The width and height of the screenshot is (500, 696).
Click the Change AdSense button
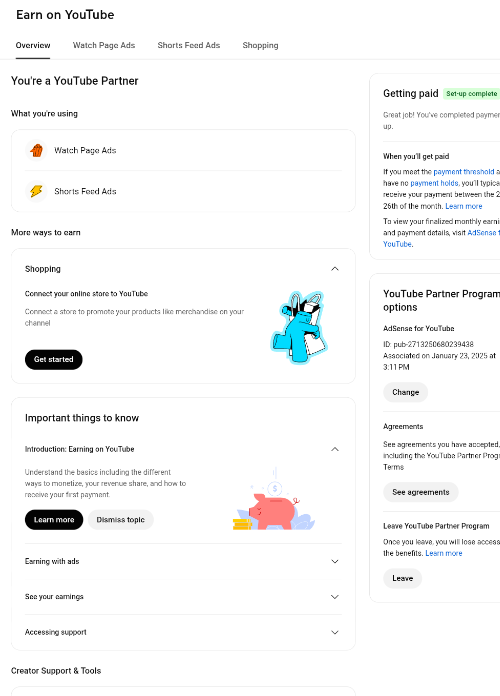(405, 392)
